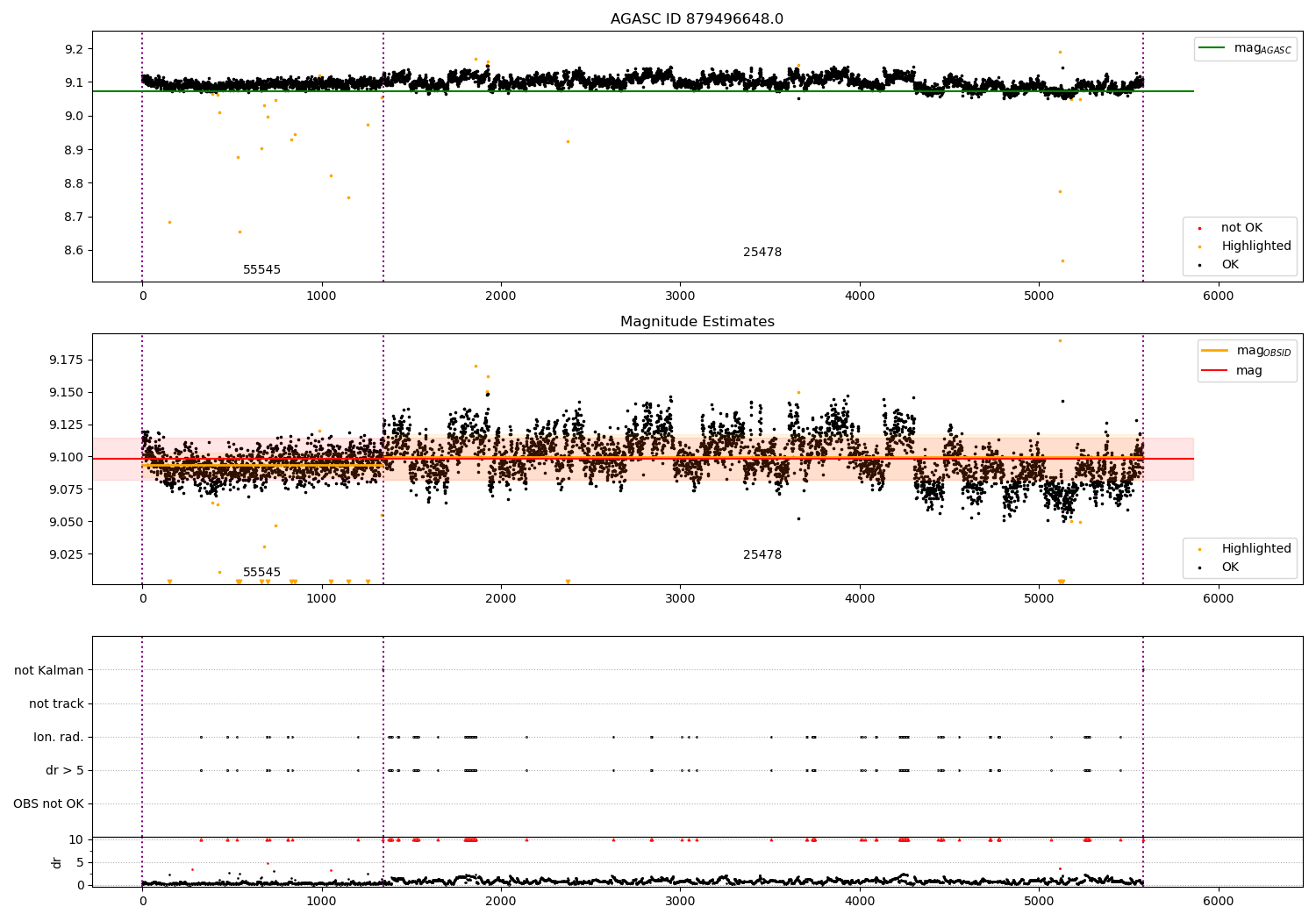1316x921 pixels.
Task: Click the rotated 'dr' y-axis label
Action: pos(57,862)
